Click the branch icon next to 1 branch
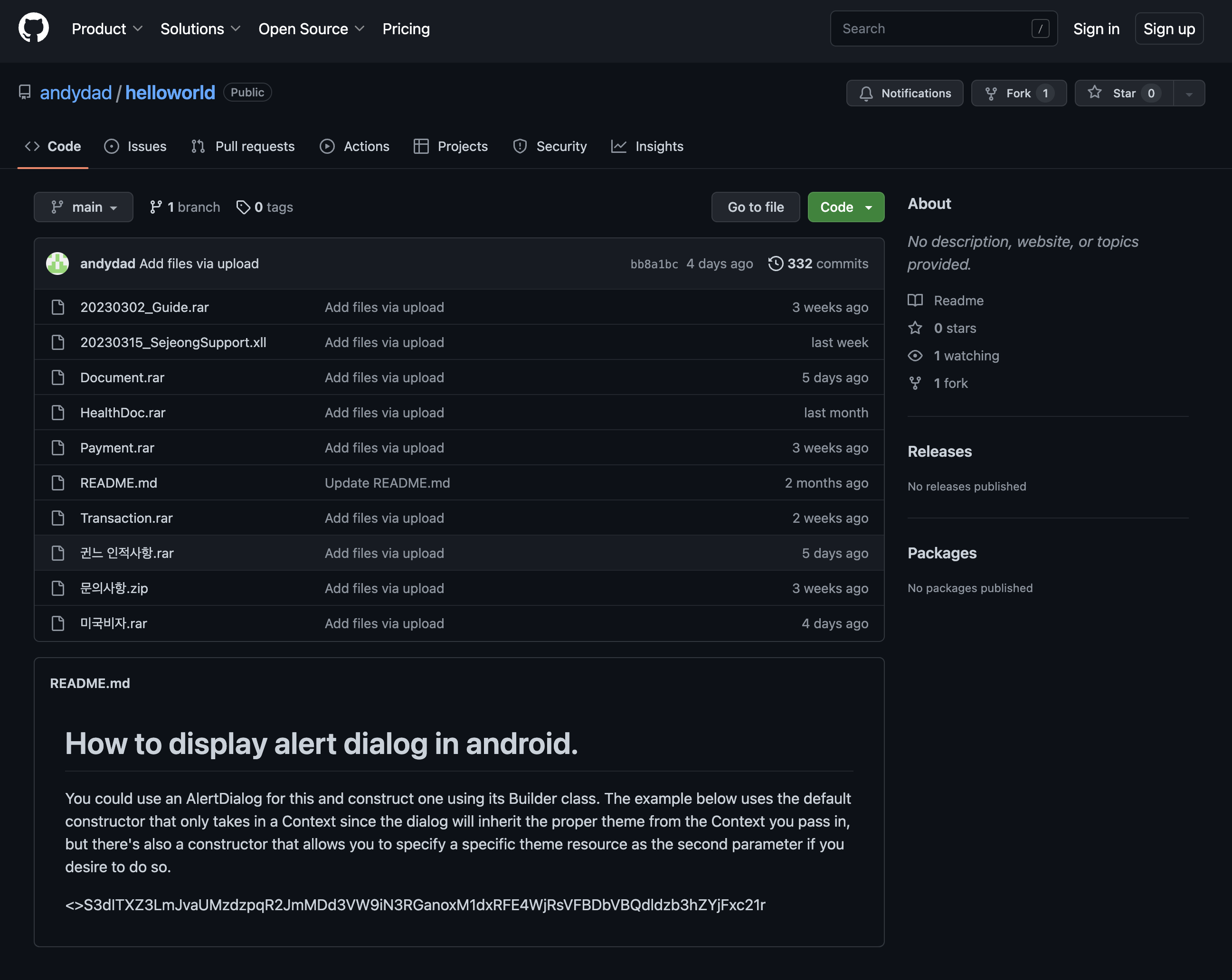The width and height of the screenshot is (1232, 980). tap(155, 207)
